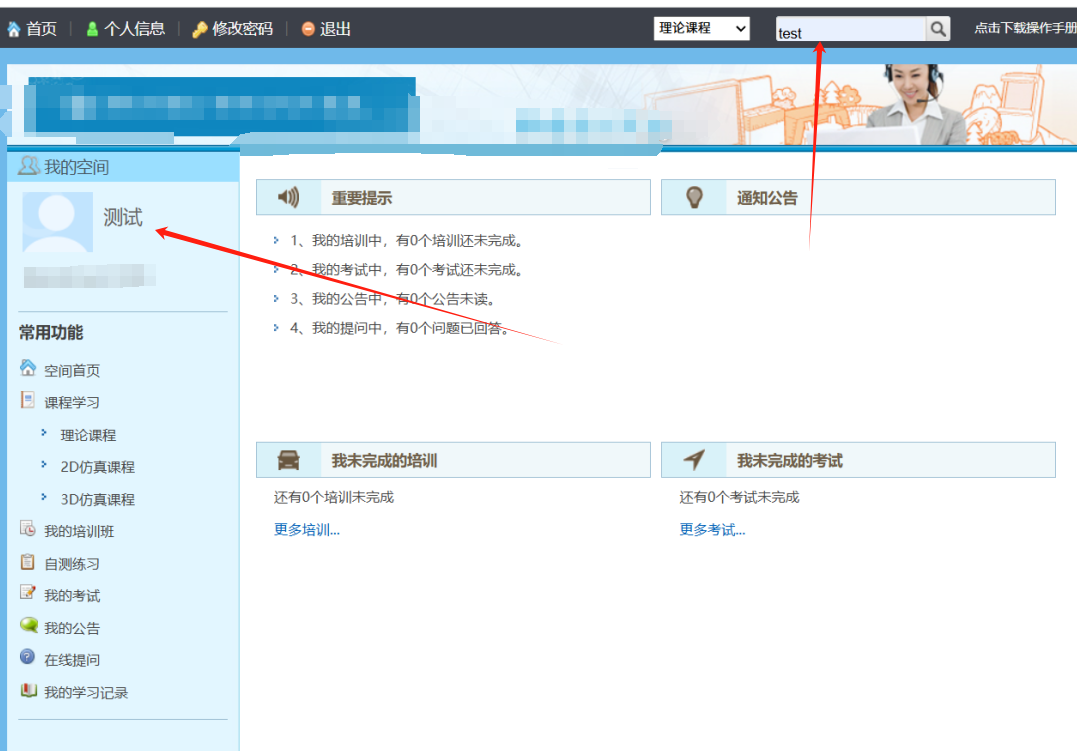Open 3D仿真课程 under 课程学习
The height and width of the screenshot is (751, 1077).
point(98,500)
